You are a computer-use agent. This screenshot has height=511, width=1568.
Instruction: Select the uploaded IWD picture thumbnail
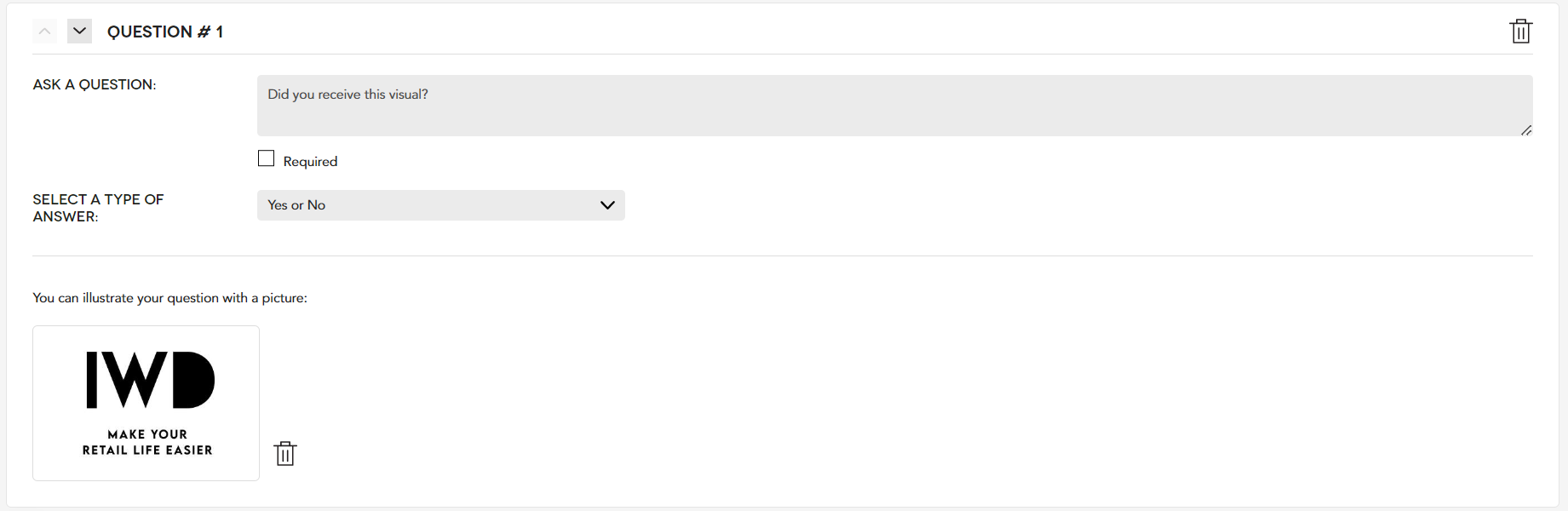pos(146,403)
